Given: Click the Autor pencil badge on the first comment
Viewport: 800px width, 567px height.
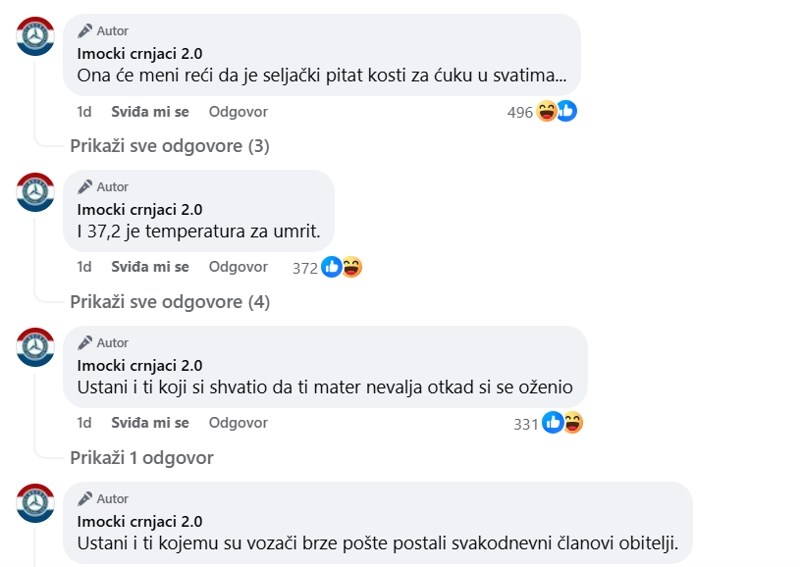Looking at the screenshot, I should [104, 31].
